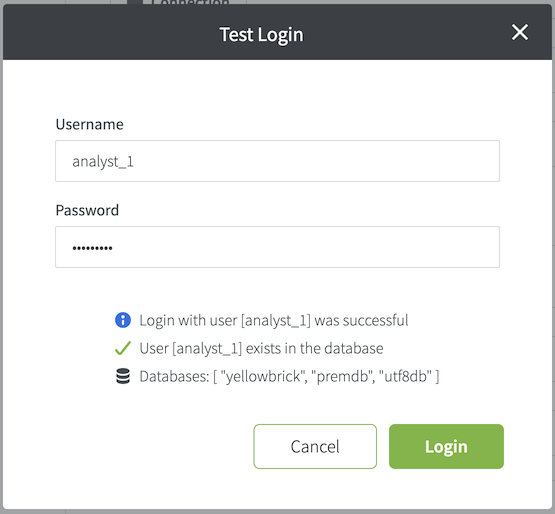Screen dimensions: 555x514
Task: Click the "premdb" database name
Action: (342, 376)
